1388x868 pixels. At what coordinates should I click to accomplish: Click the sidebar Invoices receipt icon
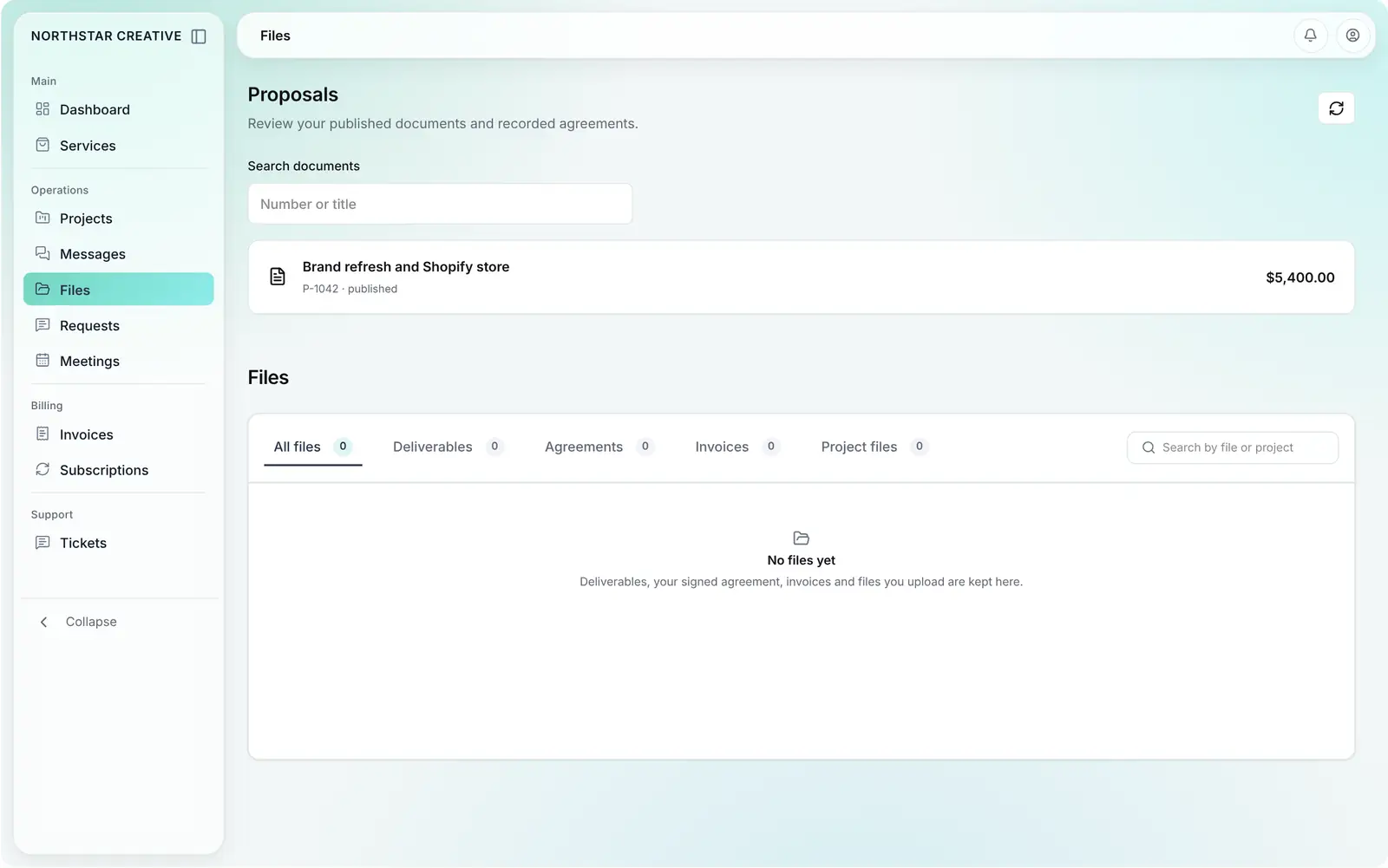43,434
